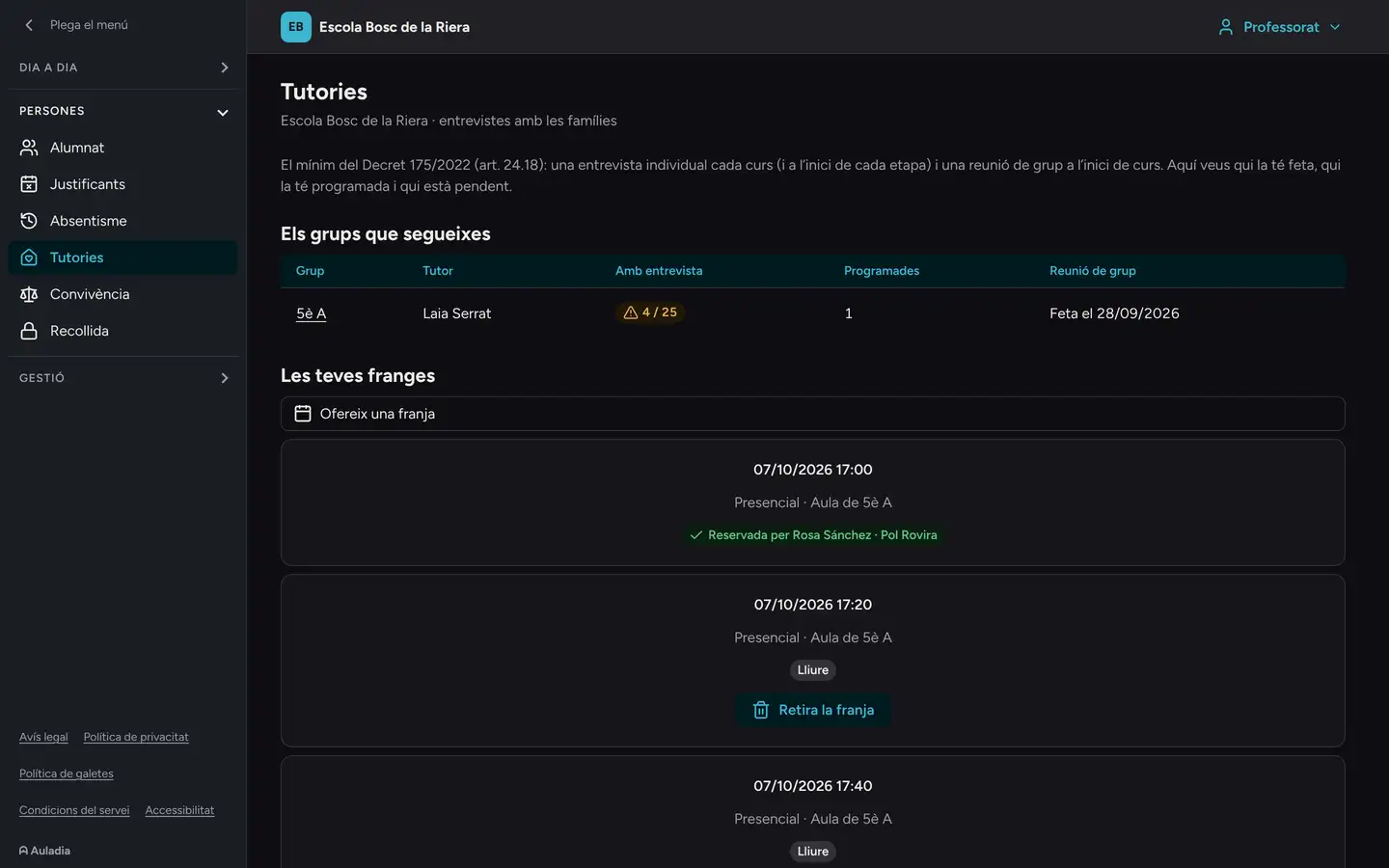
Task: Click the Tutories sidebar icon
Action: tap(29, 258)
